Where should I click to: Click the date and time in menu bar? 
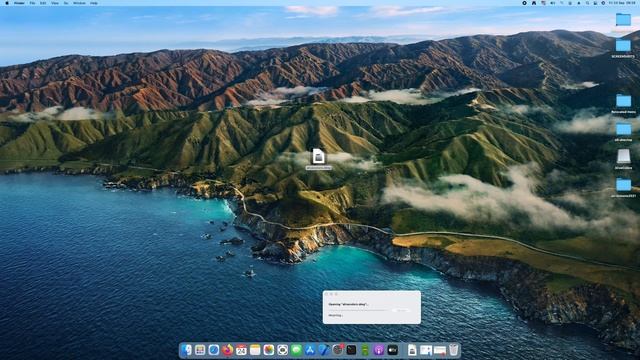[622, 3]
